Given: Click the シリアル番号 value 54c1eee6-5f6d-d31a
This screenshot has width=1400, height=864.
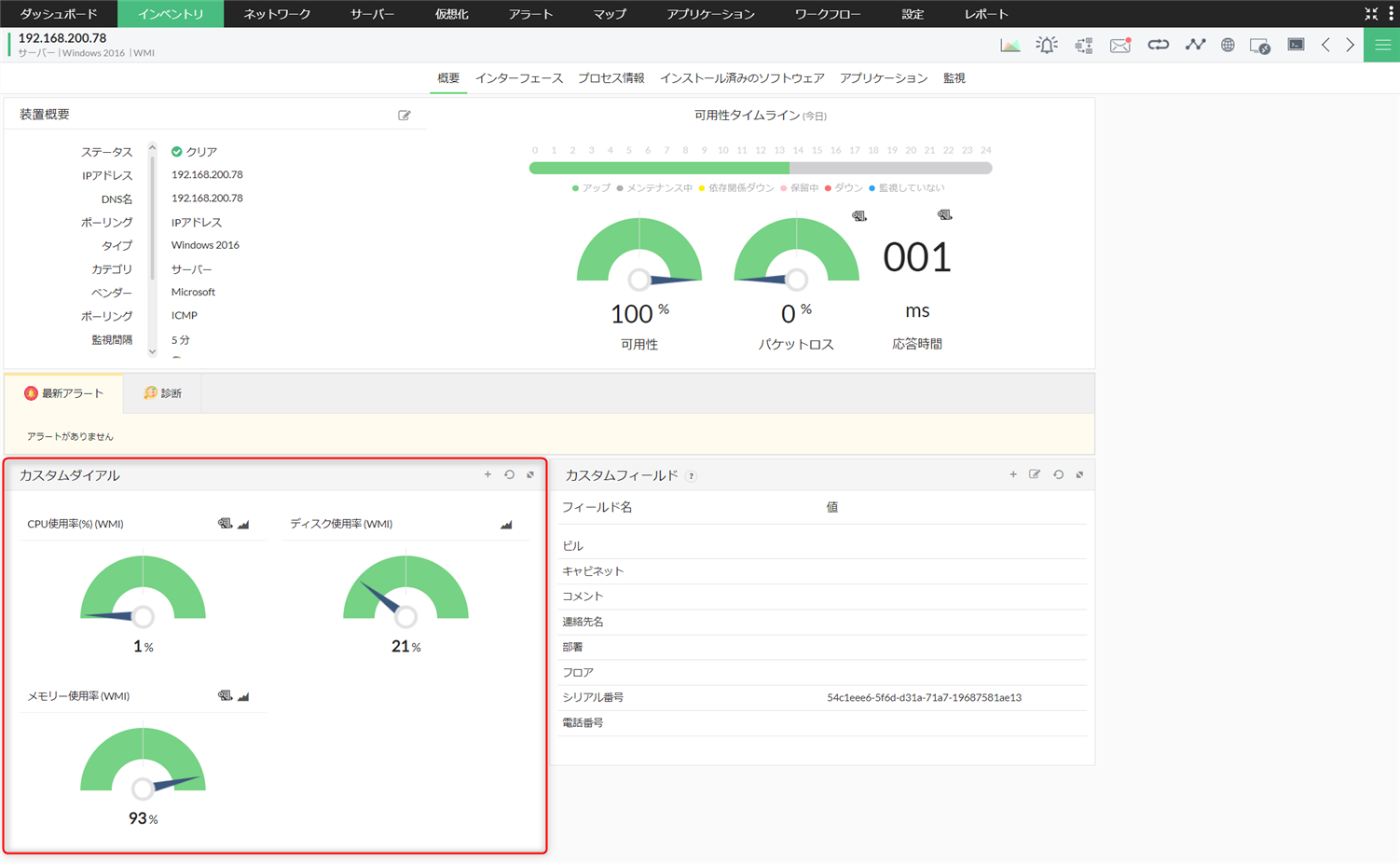Looking at the screenshot, I should [x=924, y=697].
